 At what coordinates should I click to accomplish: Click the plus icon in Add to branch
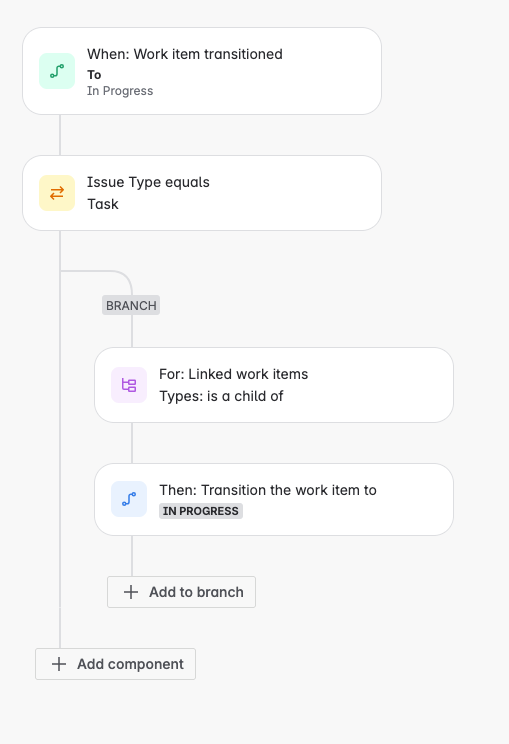click(x=131, y=592)
